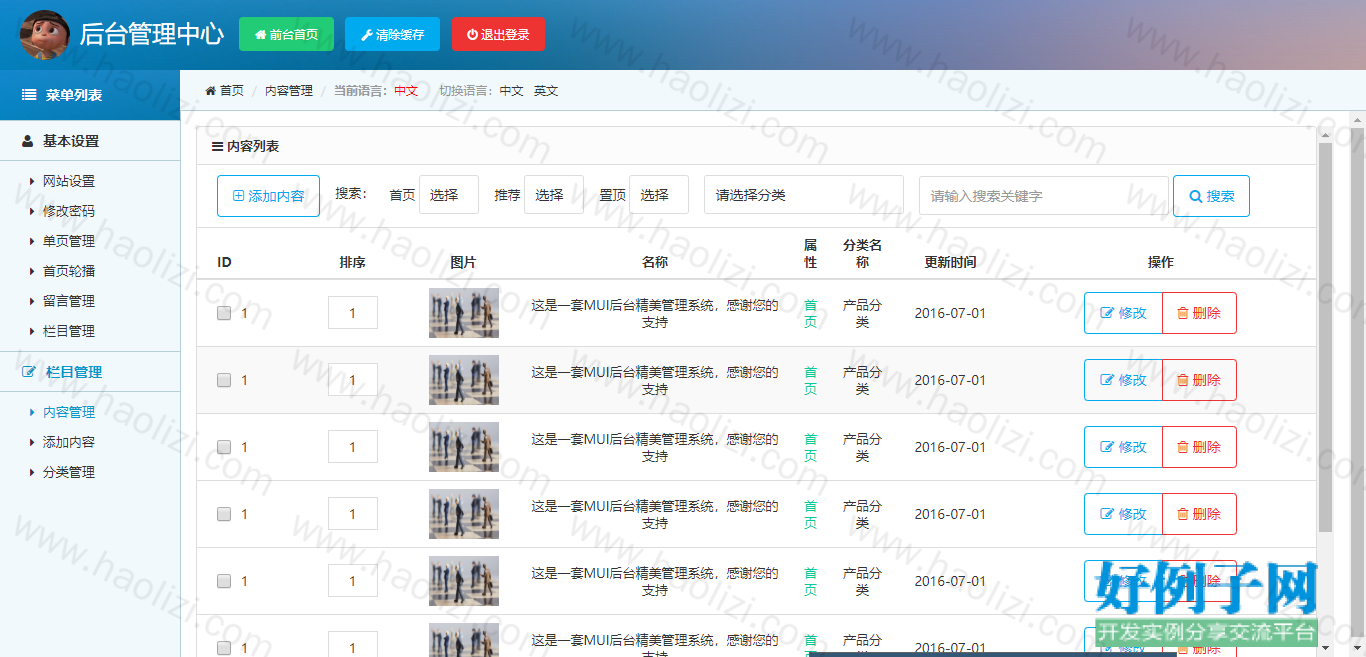The height and width of the screenshot is (657, 1366).
Task: Click 删除 delete button in second row
Action: (1199, 380)
